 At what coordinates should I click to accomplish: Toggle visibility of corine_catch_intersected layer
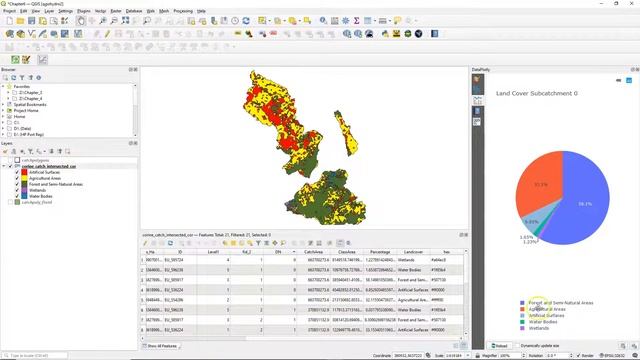coord(11,167)
